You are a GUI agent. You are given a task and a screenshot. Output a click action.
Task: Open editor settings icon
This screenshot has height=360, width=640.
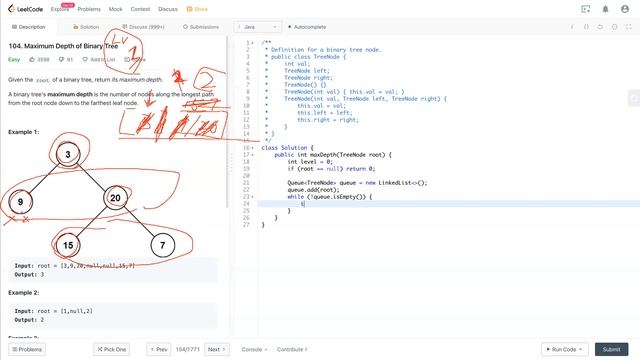(614, 27)
